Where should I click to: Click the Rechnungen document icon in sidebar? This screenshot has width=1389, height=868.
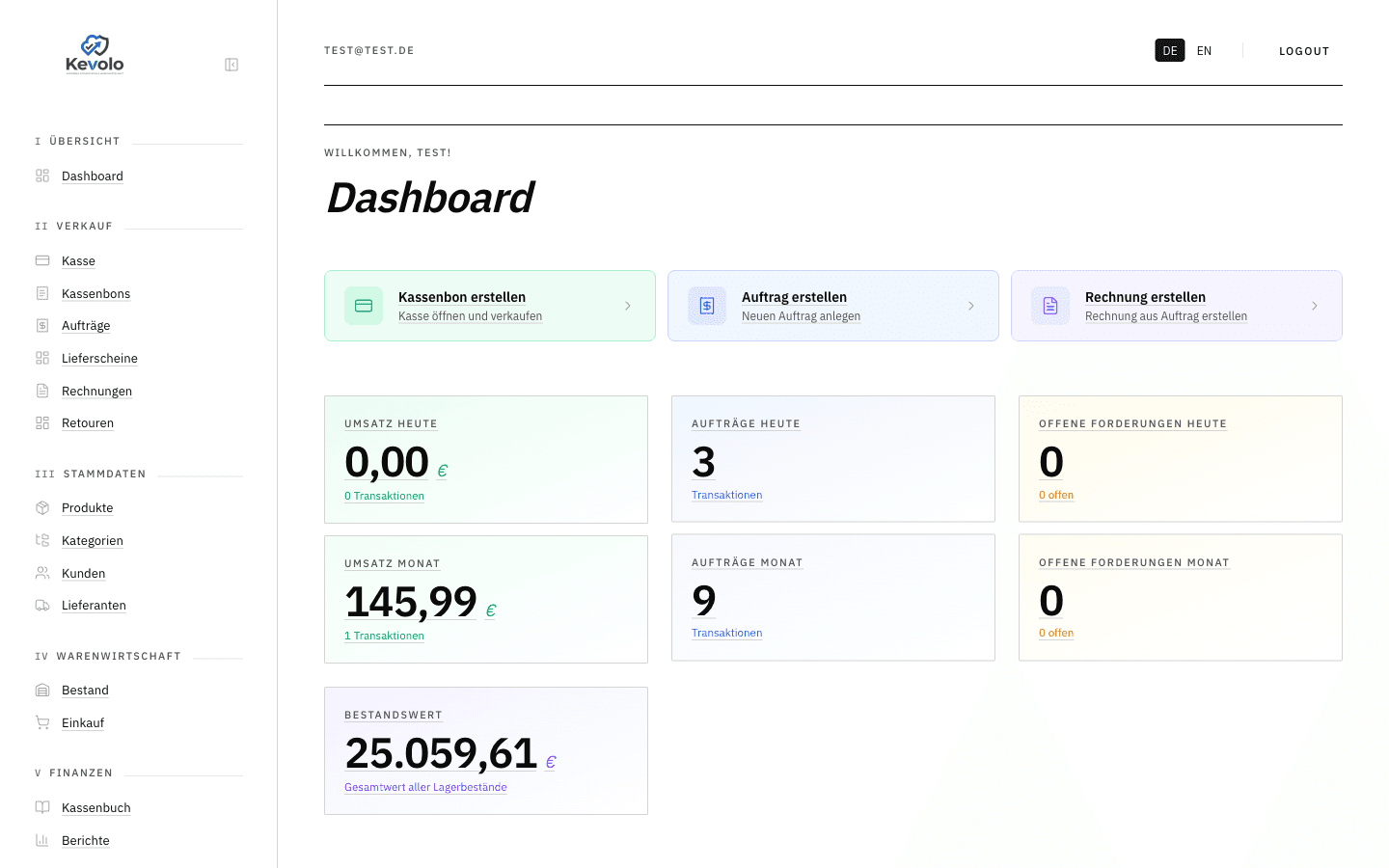42,391
